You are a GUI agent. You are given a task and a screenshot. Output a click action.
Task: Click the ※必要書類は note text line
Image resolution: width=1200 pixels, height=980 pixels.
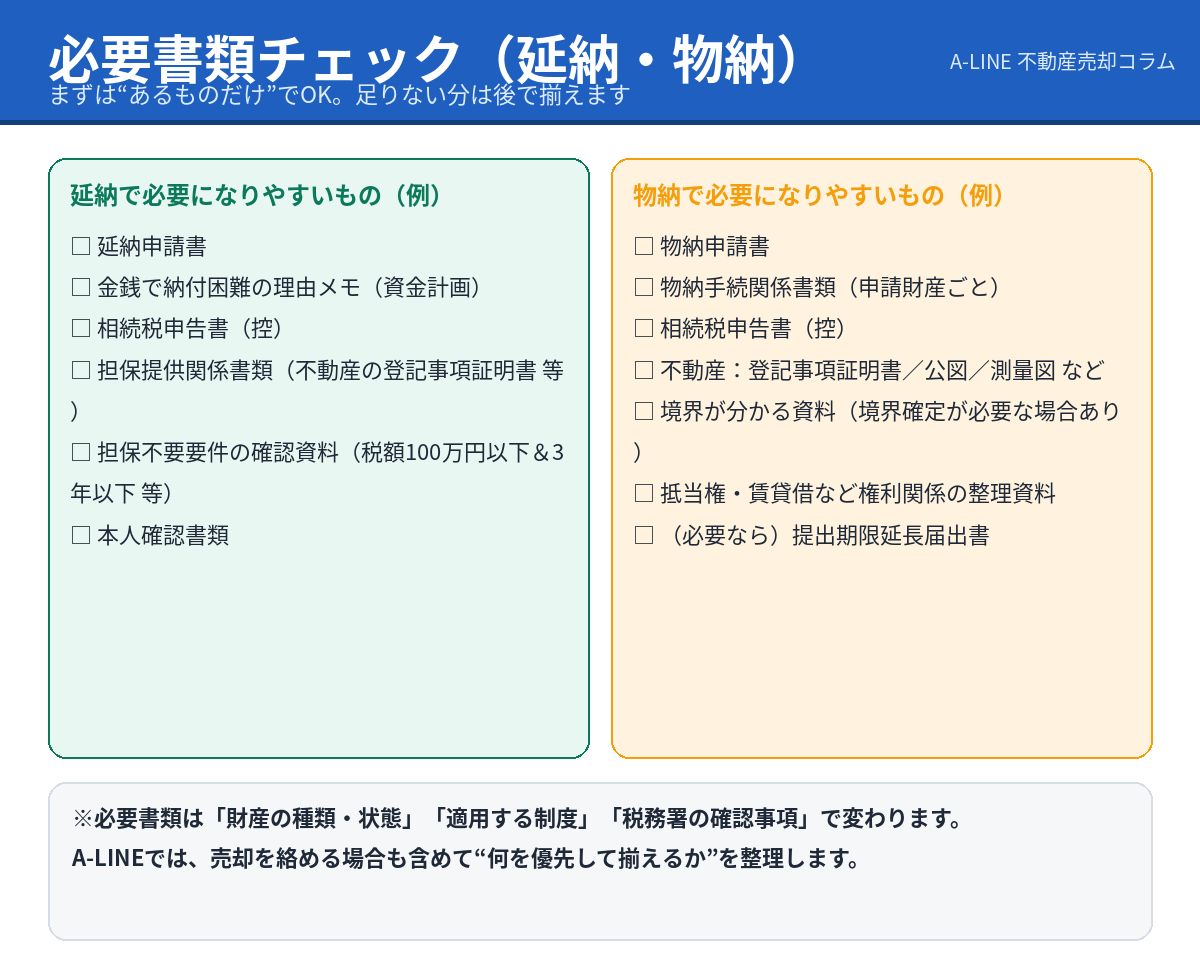tap(517, 819)
